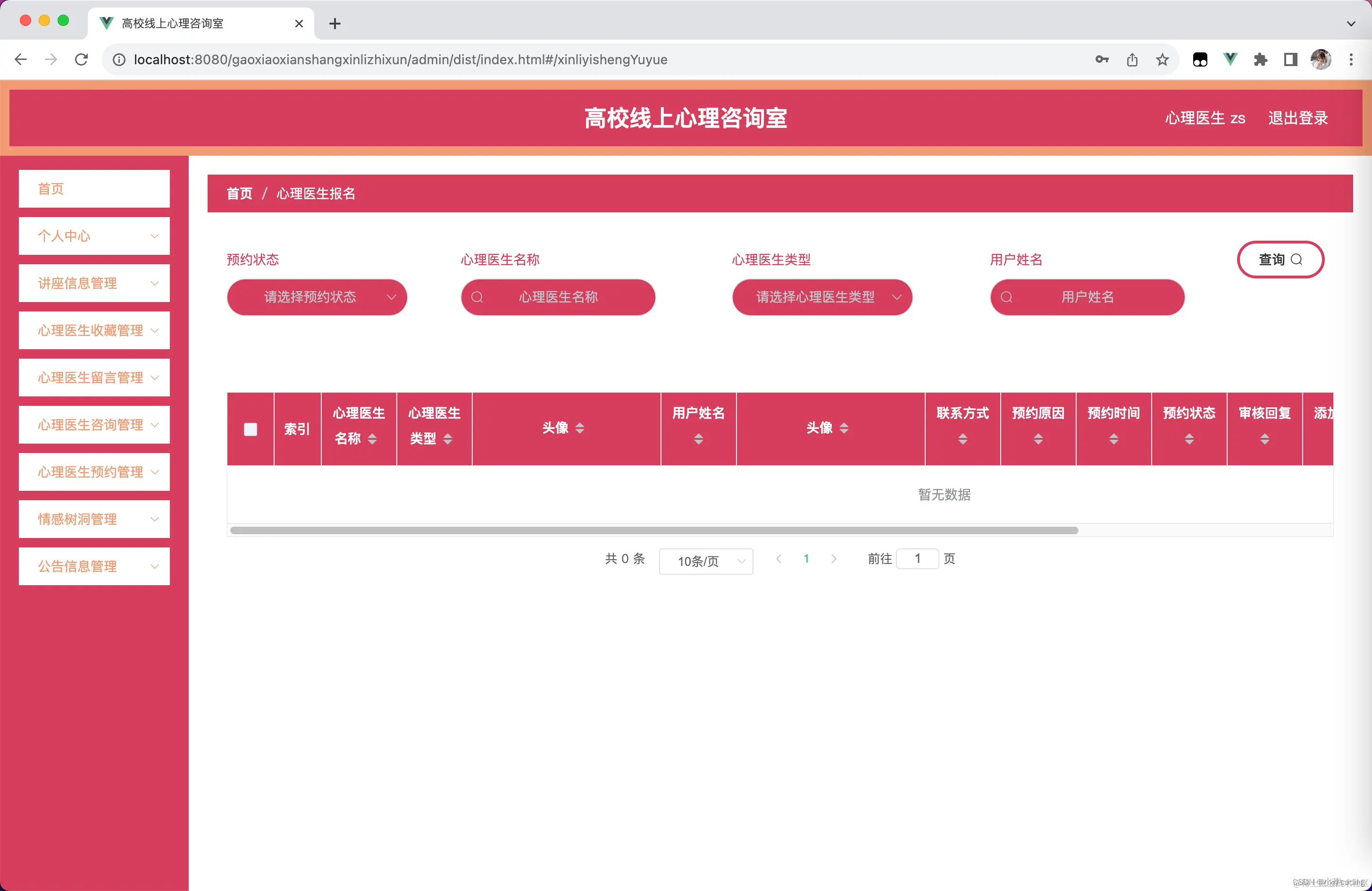Open the 10条/页 page size dropdown
This screenshot has width=1372, height=891.
[x=706, y=561]
